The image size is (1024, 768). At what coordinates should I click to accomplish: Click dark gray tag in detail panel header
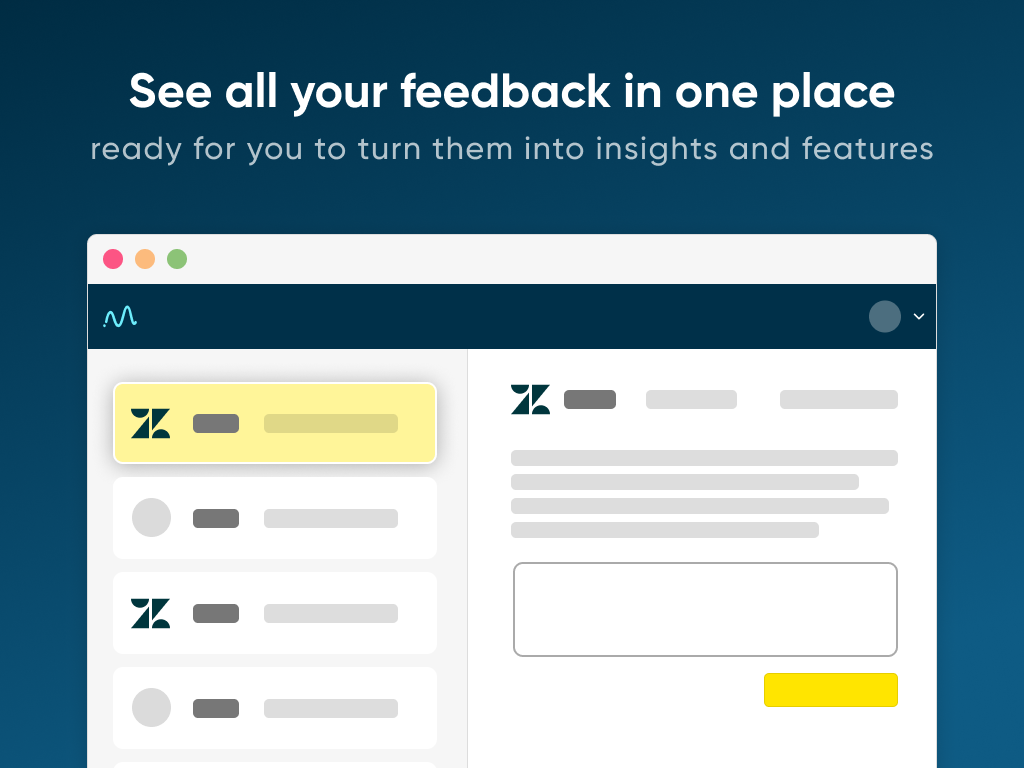tap(590, 400)
